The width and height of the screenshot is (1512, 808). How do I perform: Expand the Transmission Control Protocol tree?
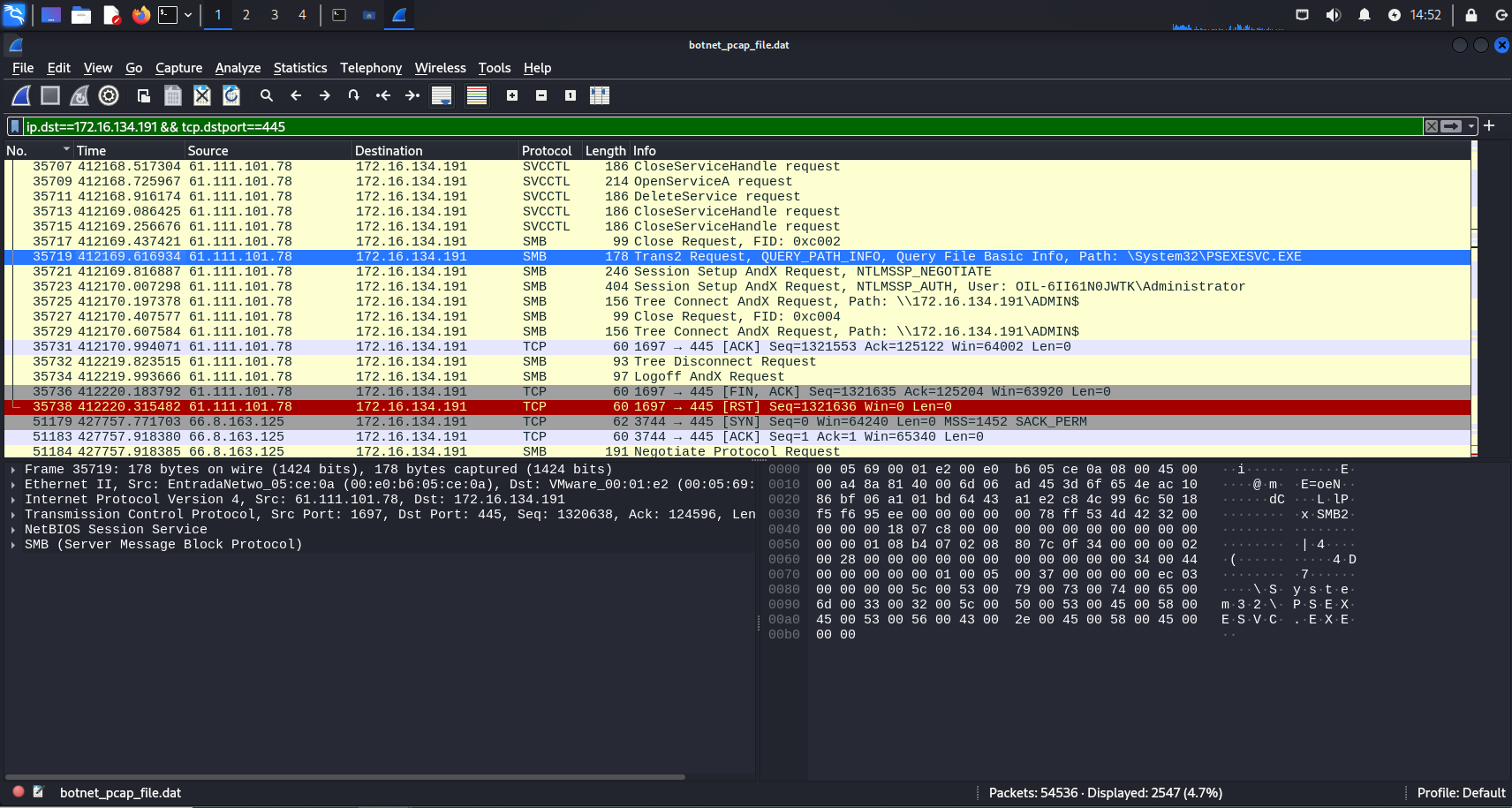tap(13, 514)
